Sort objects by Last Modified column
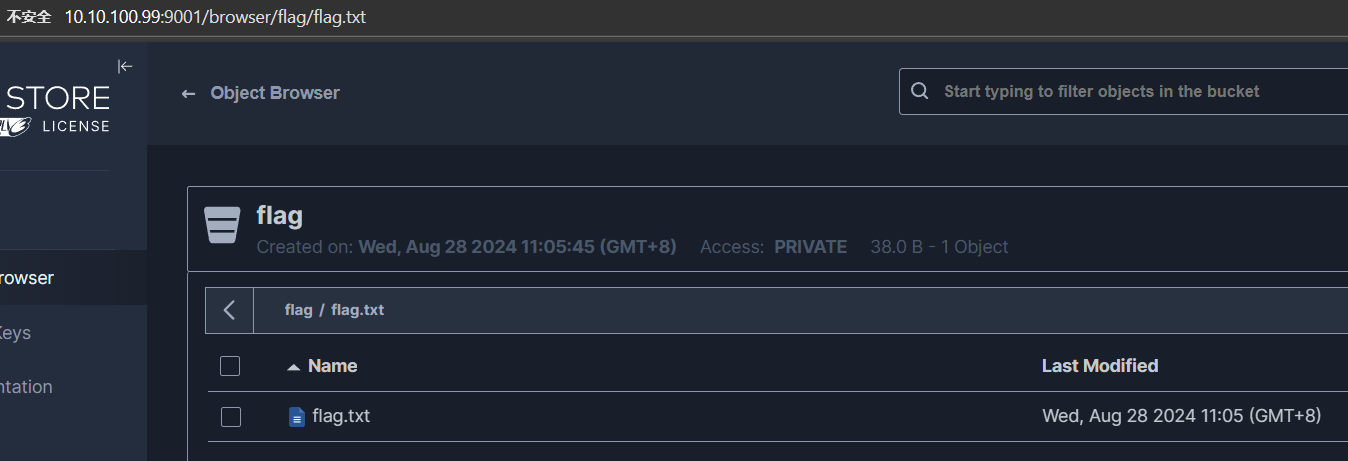Screen dimensions: 1348x461 pyautogui.click(x=1099, y=366)
